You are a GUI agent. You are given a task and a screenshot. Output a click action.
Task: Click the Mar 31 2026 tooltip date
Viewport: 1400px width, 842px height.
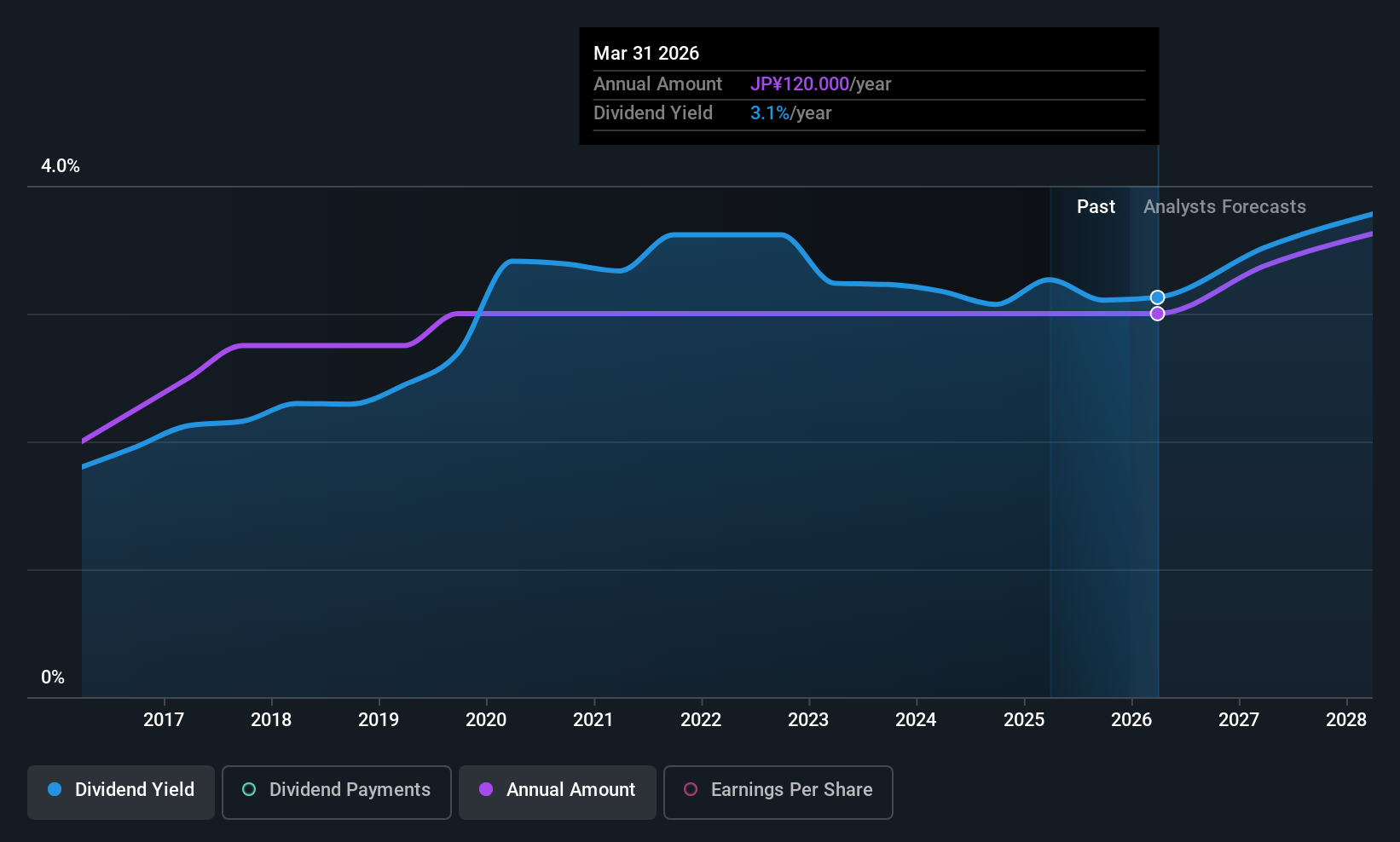(x=646, y=54)
